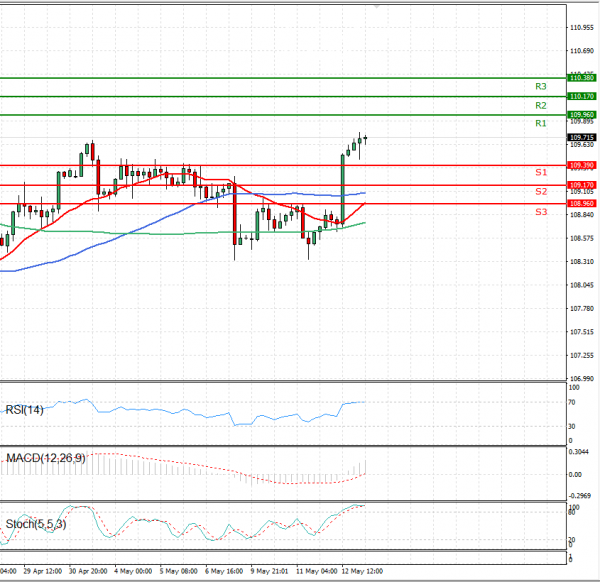
Task: Click the 107.515 price axis value
Action: point(582,332)
